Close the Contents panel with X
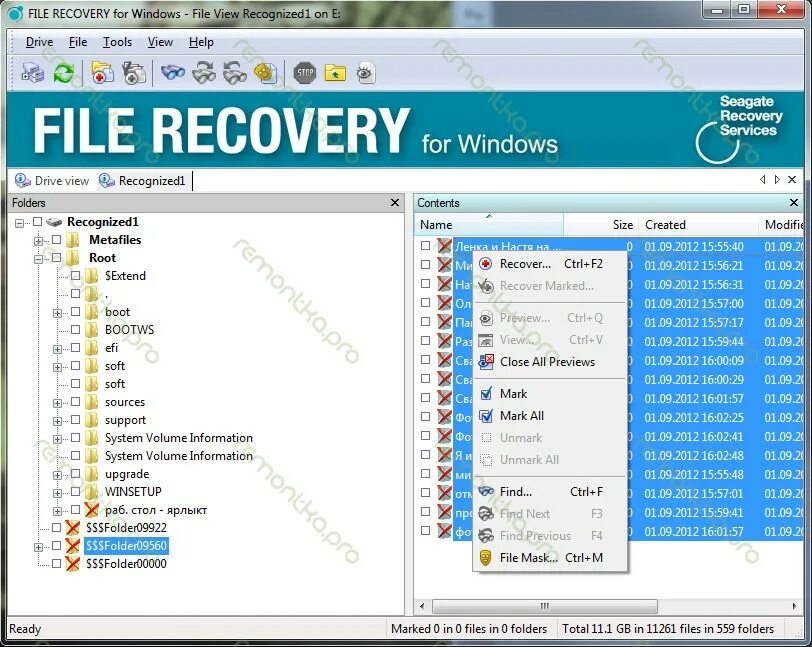Screen dimensions: 812x647 (x=794, y=203)
